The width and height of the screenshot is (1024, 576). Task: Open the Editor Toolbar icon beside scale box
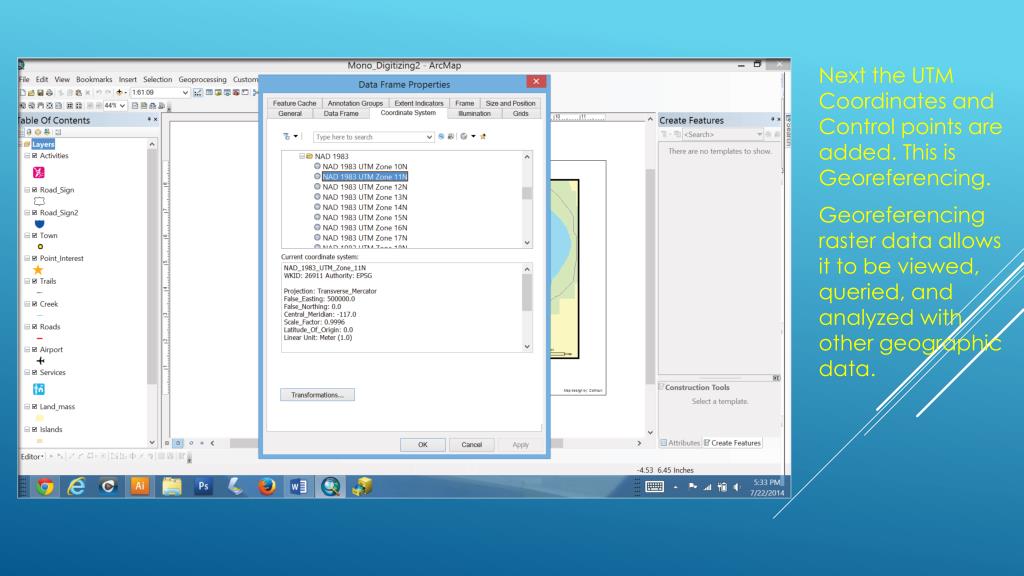197,93
